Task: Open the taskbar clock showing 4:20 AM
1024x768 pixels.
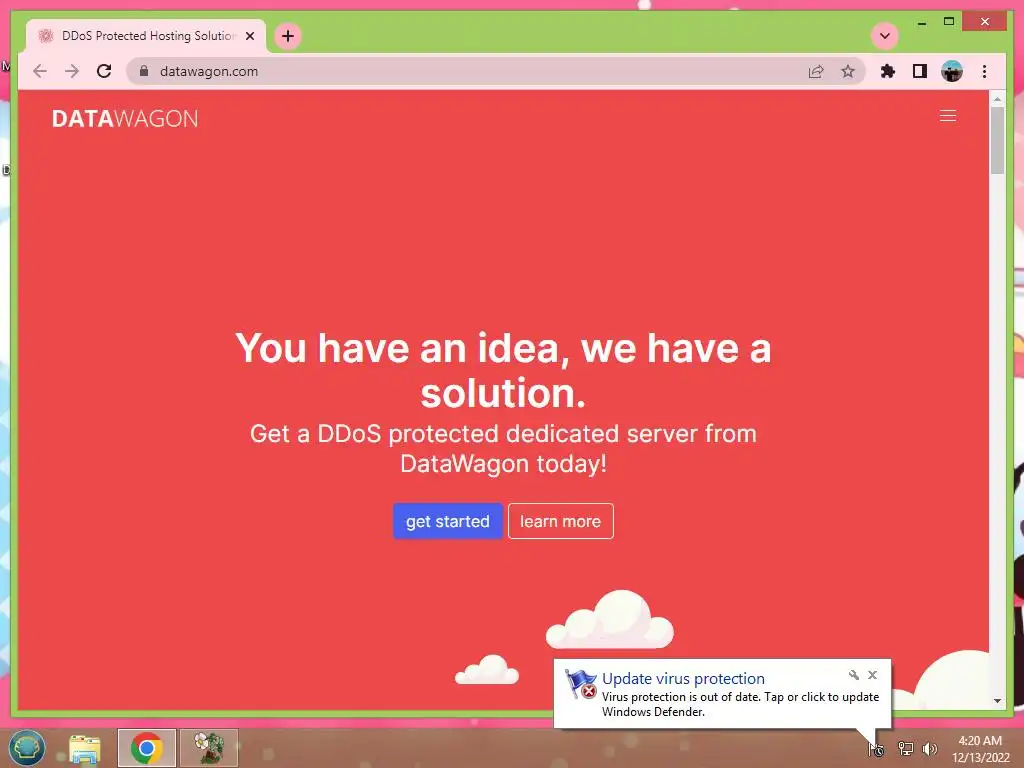Action: [x=980, y=749]
